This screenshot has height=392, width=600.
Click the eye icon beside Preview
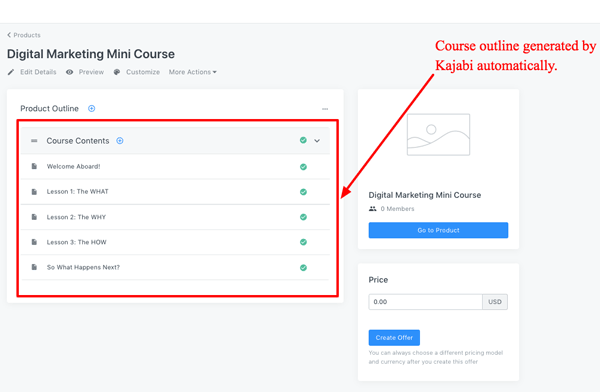click(x=69, y=72)
